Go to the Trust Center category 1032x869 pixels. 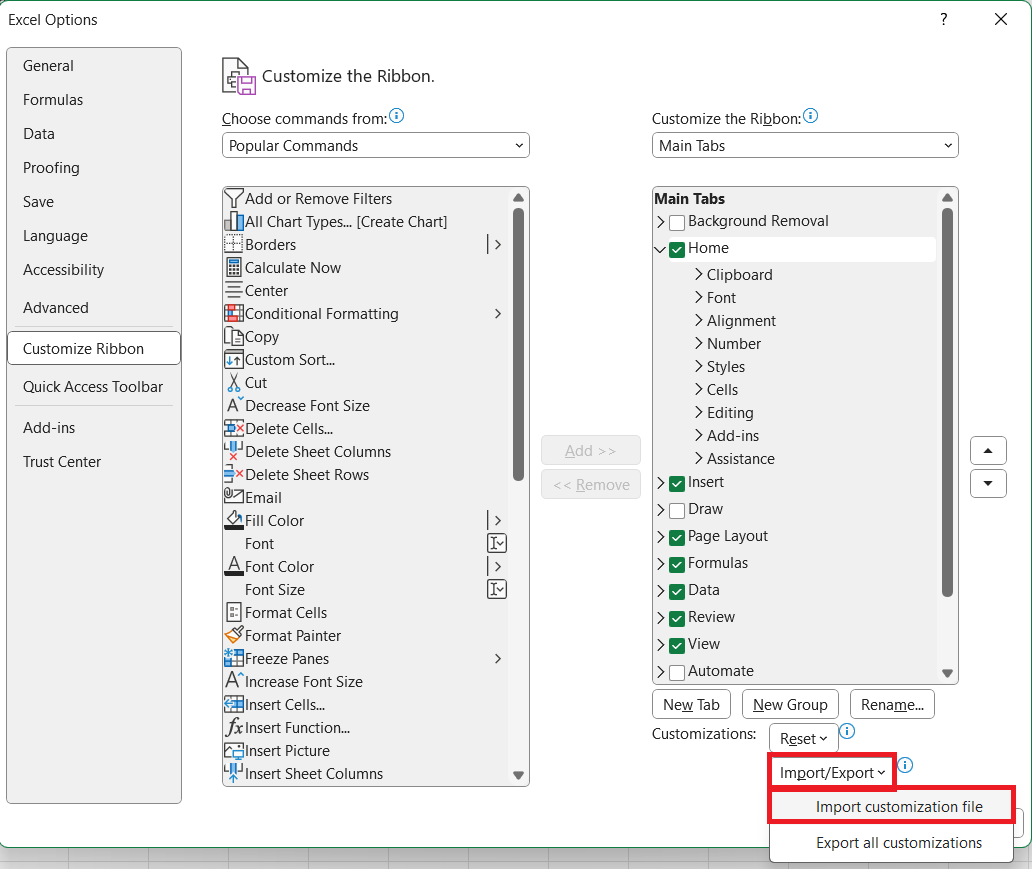93,461
